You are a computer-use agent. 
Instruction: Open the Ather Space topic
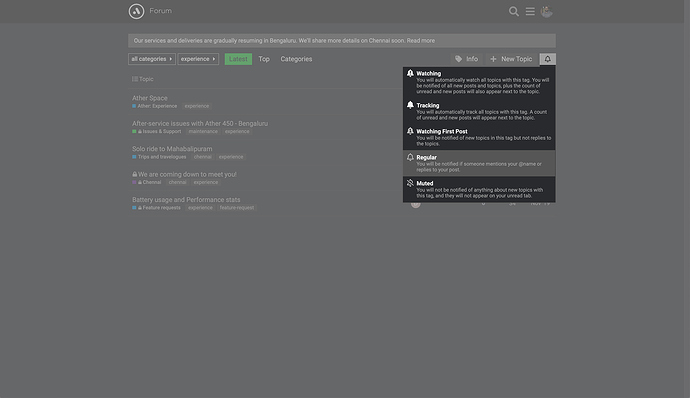[x=150, y=98]
